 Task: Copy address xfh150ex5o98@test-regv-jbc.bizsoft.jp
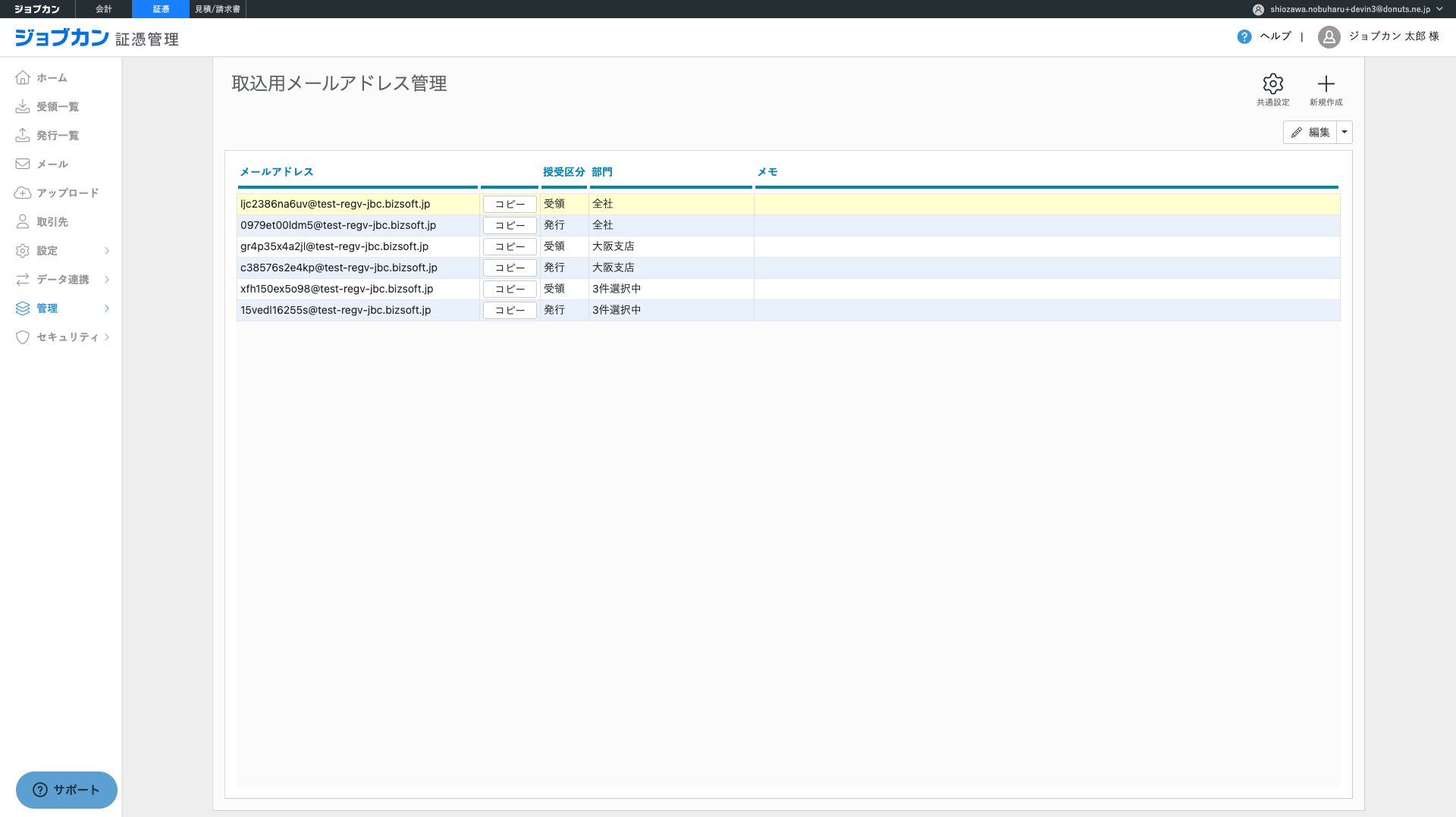[x=510, y=289]
